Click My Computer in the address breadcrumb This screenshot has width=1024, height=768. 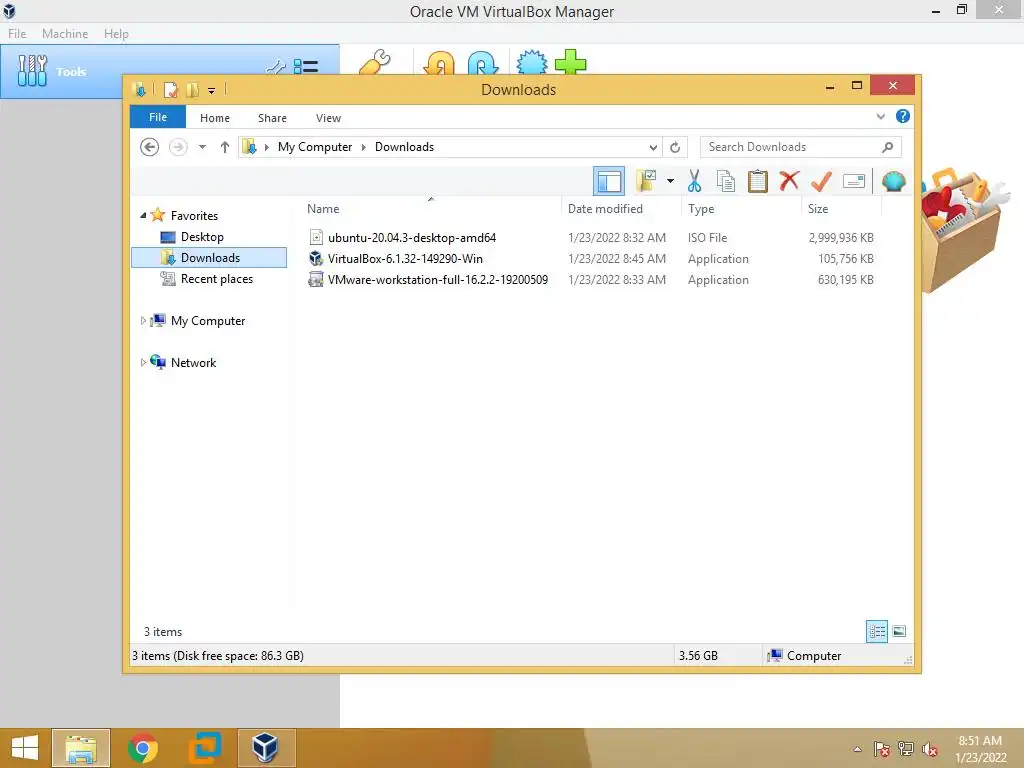315,147
